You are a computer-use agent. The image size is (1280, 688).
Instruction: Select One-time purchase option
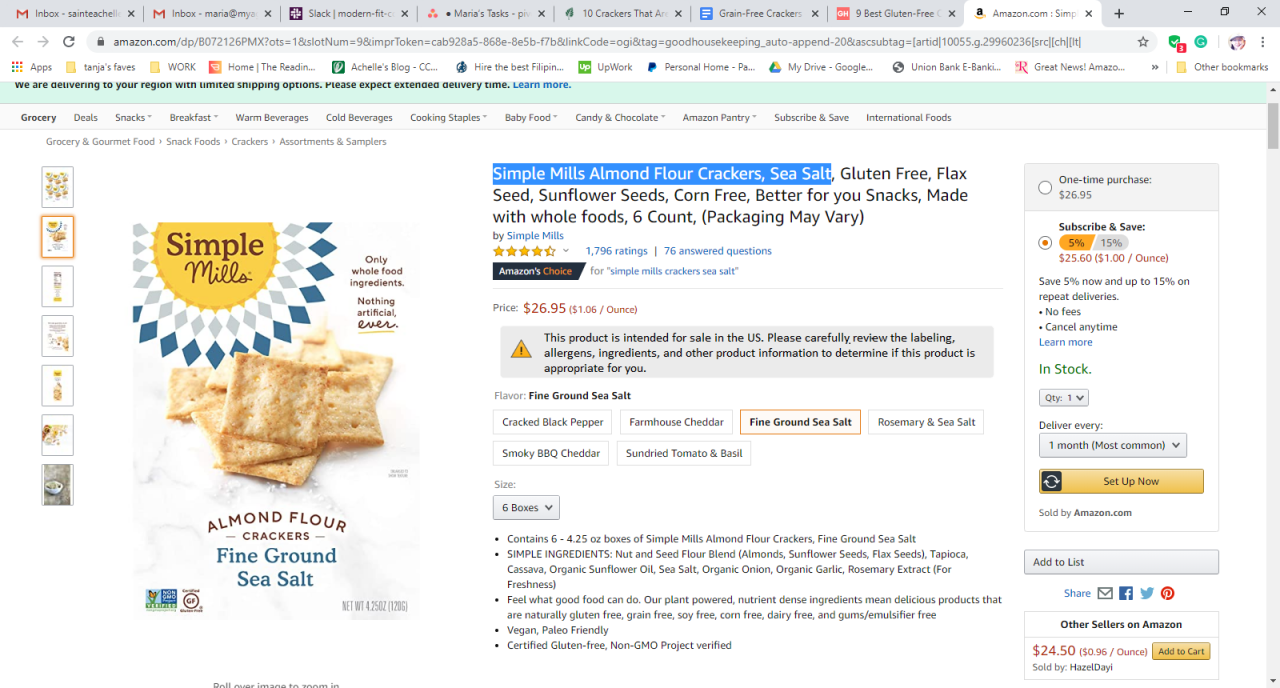click(1045, 187)
